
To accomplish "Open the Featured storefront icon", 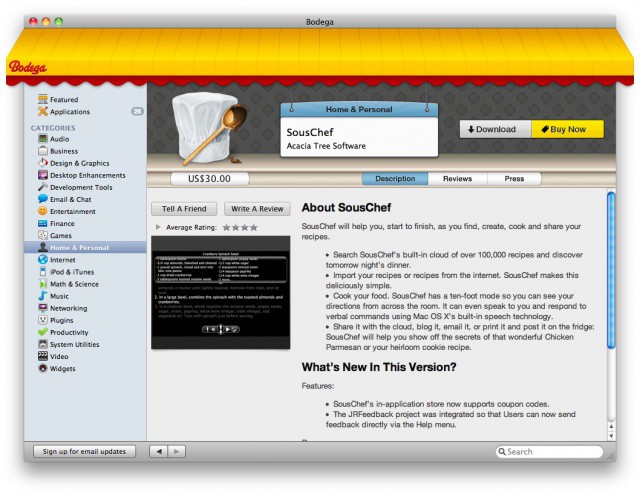I will (43, 99).
